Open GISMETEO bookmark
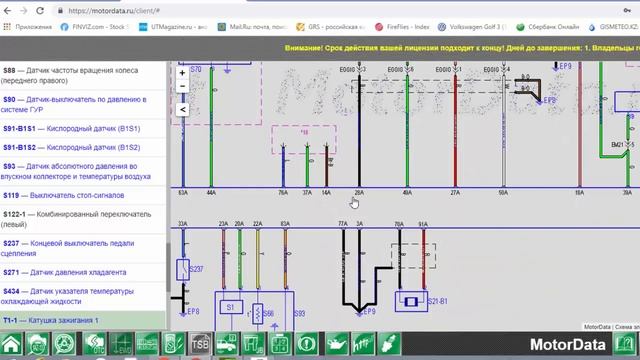Viewport: 640px width, 360px height. pos(613,27)
